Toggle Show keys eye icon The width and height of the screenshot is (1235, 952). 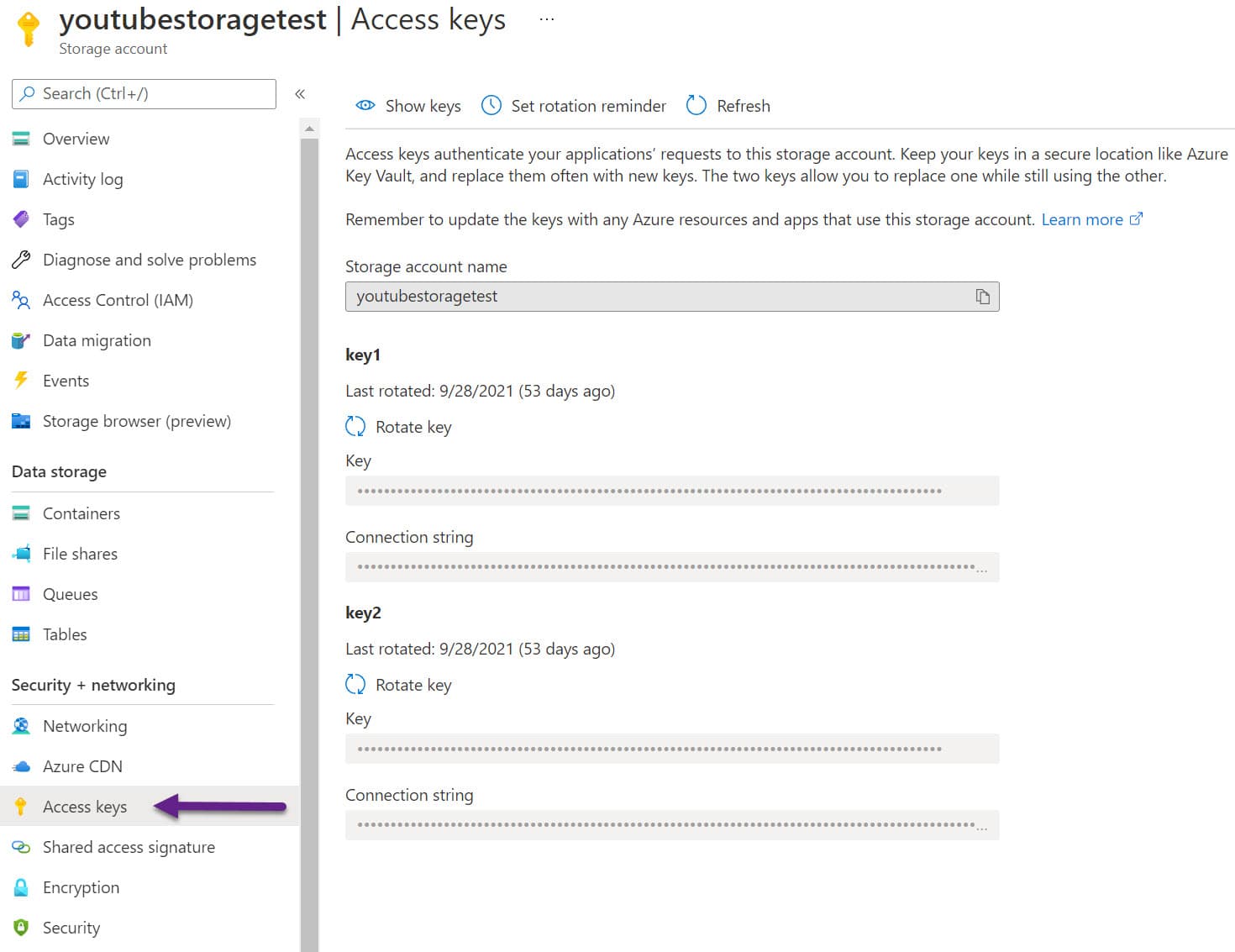(x=365, y=106)
